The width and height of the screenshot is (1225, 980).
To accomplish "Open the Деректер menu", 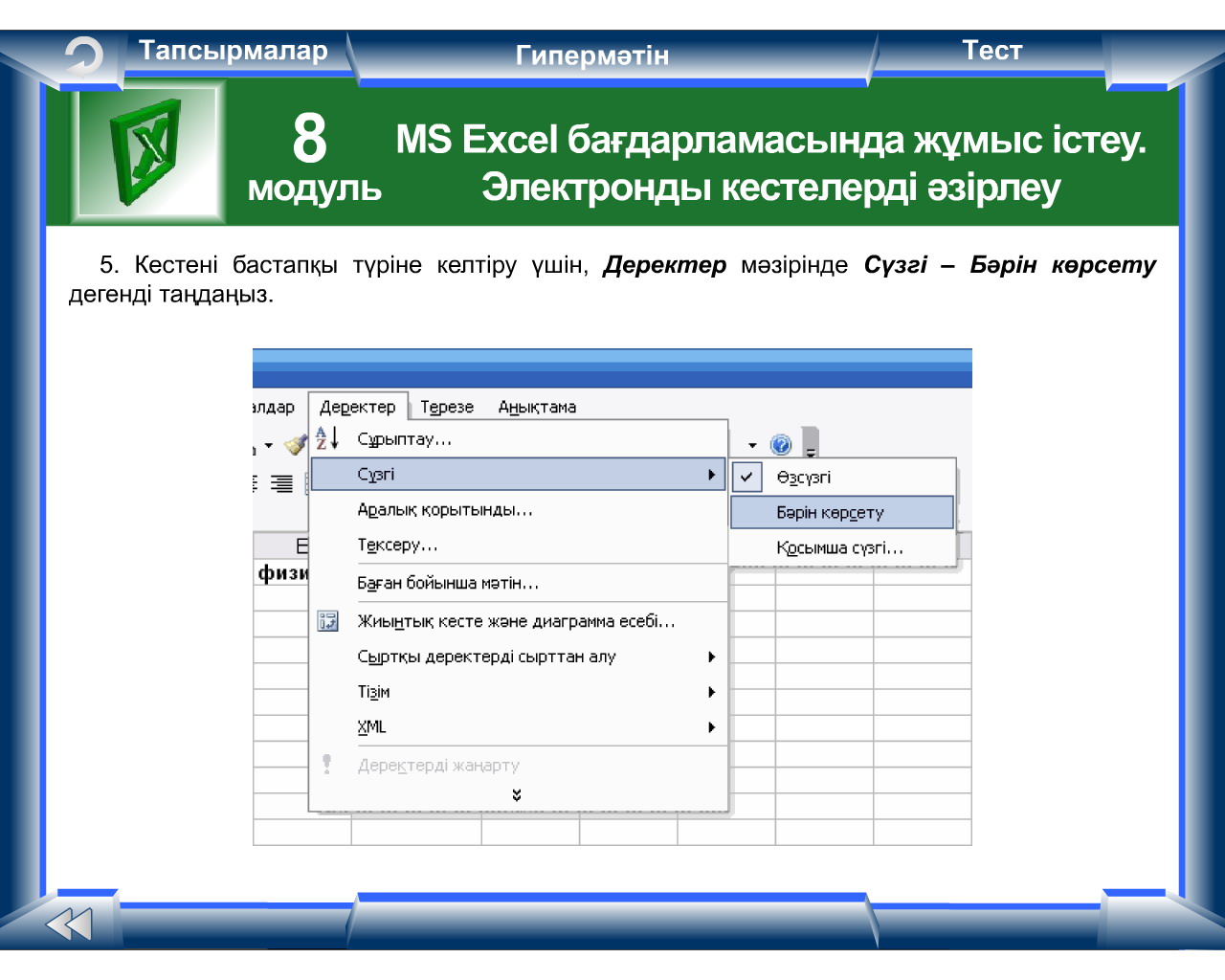I will pyautogui.click(x=358, y=407).
